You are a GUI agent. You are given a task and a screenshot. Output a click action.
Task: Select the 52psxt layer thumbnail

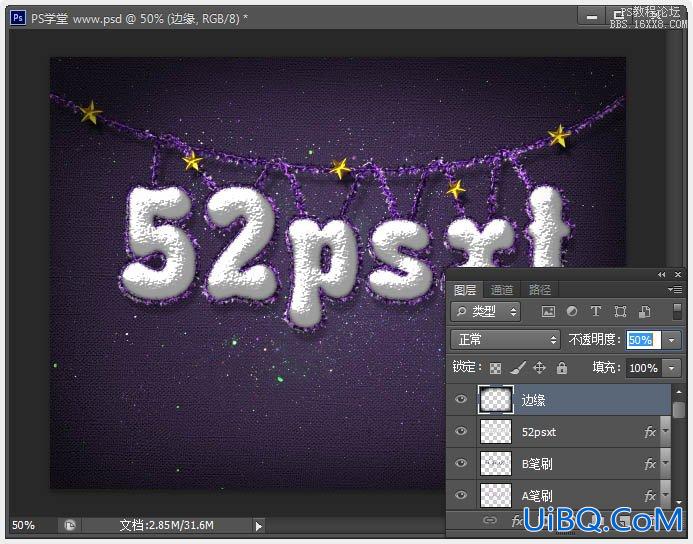click(495, 431)
